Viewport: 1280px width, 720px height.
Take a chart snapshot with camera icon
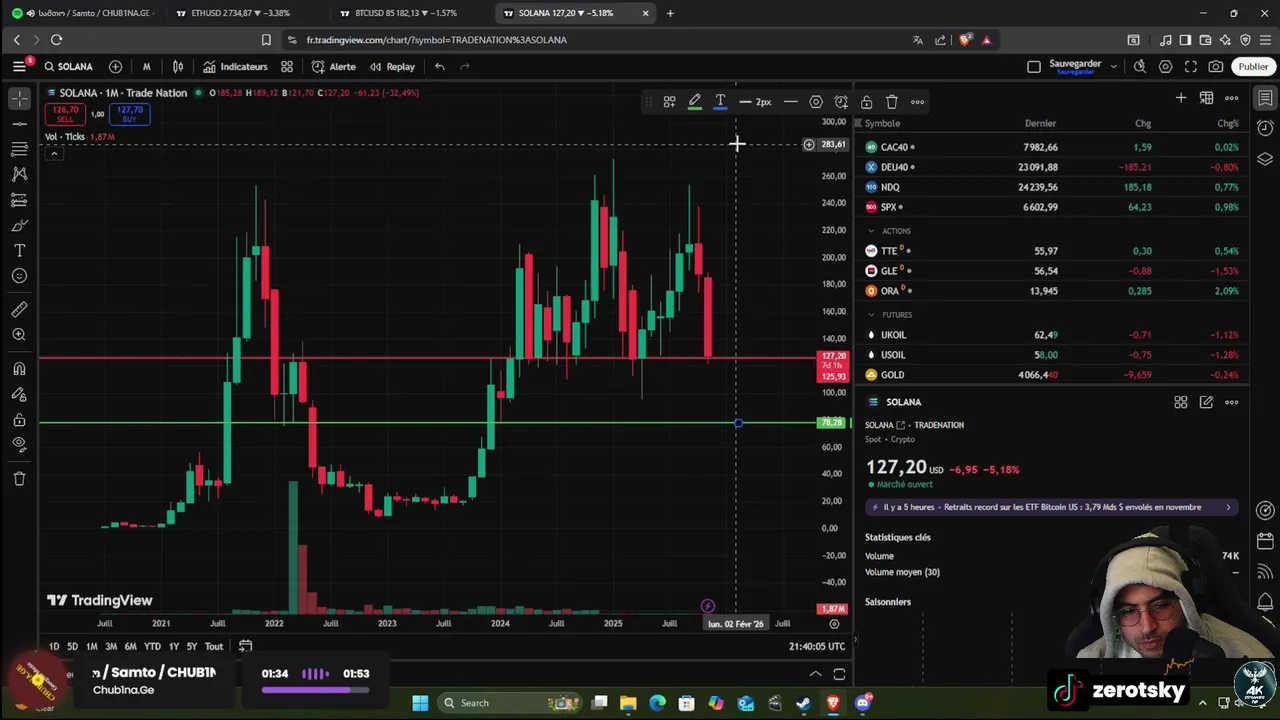click(x=1215, y=67)
